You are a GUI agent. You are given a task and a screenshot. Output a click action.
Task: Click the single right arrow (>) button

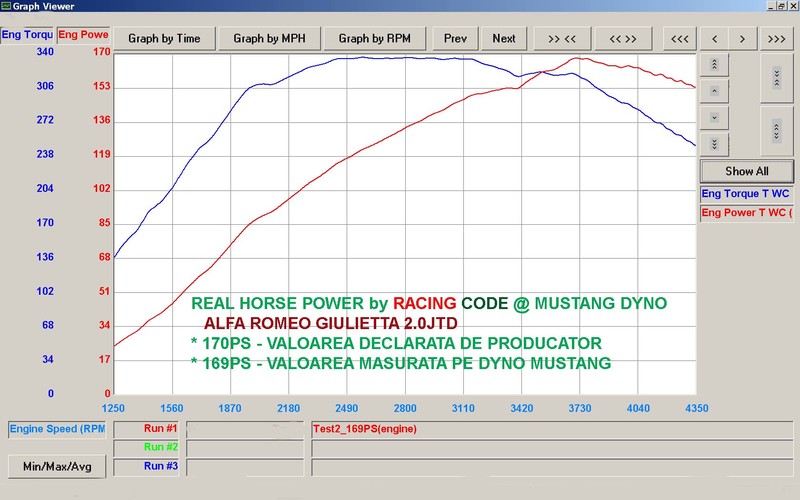pos(742,39)
